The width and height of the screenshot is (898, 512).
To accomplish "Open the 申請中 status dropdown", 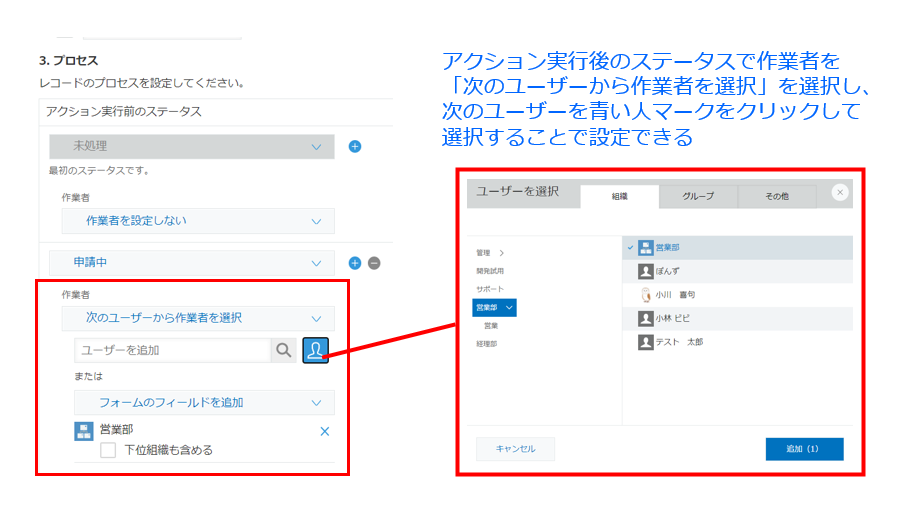I will coord(192,263).
